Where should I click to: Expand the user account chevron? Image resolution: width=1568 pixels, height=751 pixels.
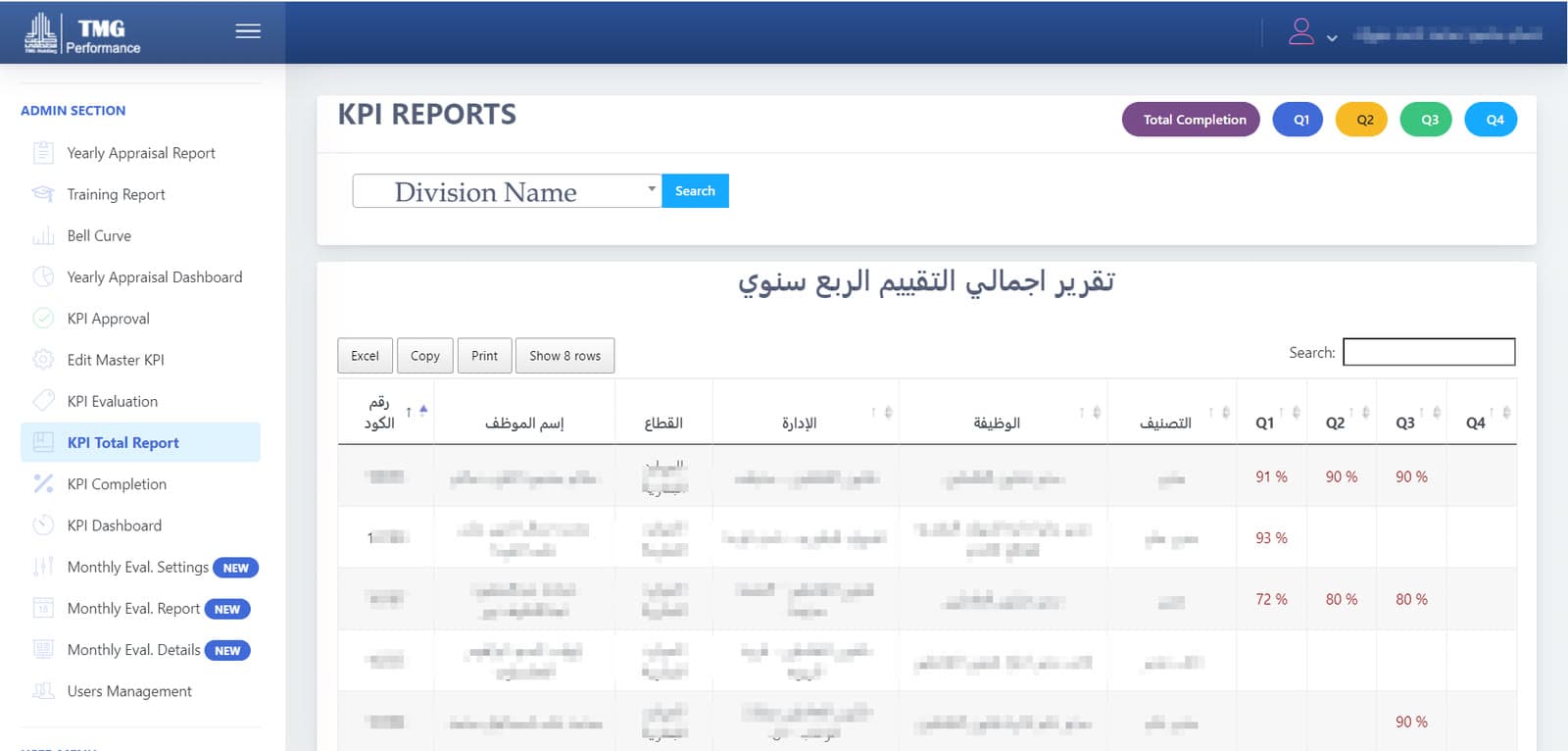click(1332, 38)
